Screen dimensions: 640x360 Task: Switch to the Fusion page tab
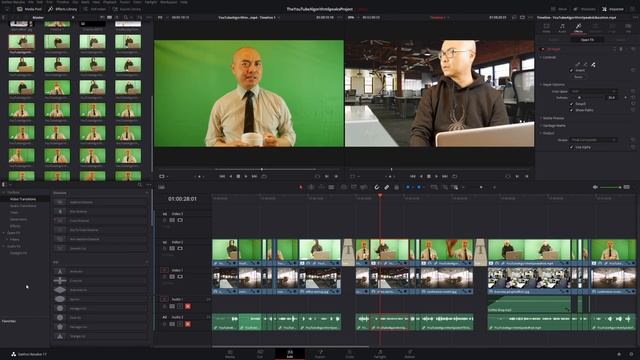pos(320,354)
